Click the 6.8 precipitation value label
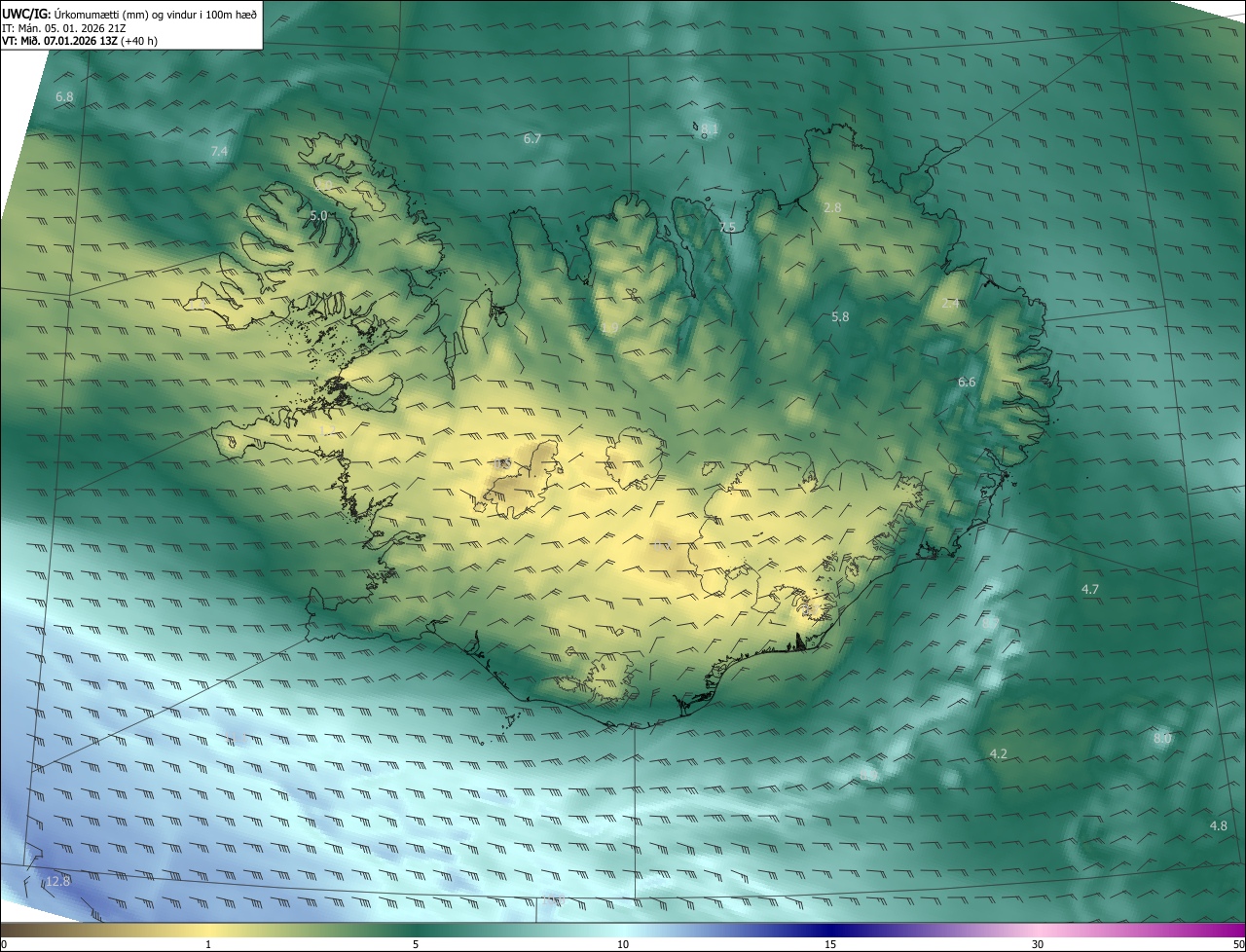Image resolution: width=1246 pixels, height=952 pixels. 65,97
